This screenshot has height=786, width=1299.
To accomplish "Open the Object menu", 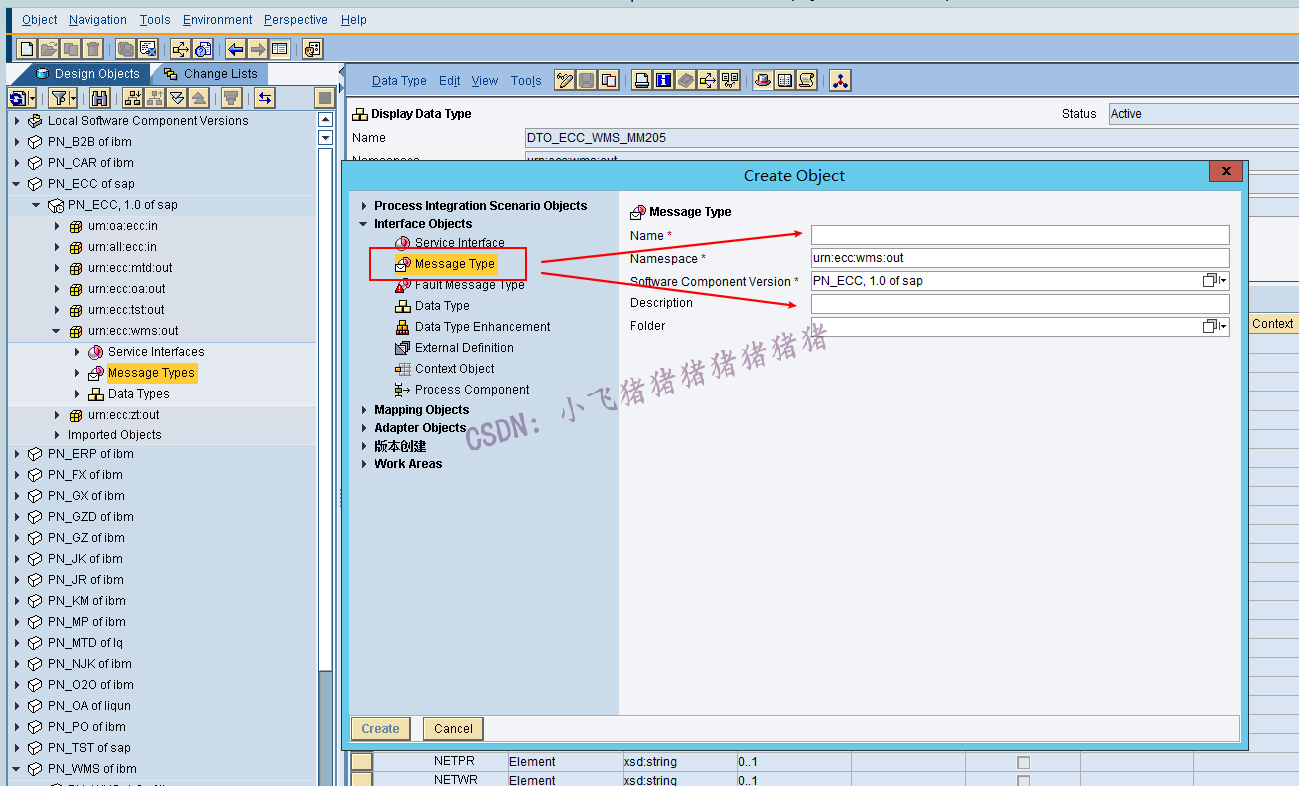I will coord(40,20).
